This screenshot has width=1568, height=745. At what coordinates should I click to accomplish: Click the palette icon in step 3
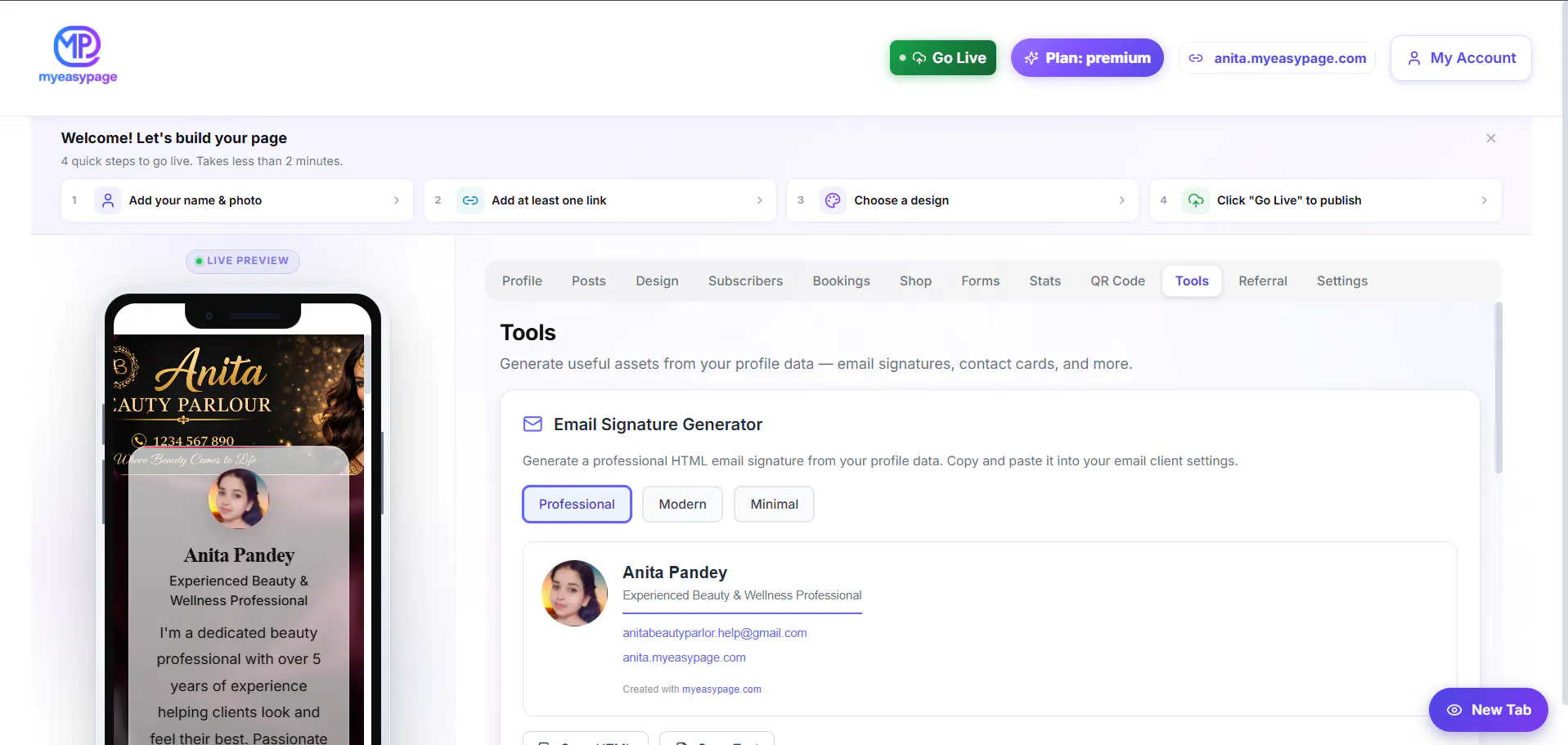pos(833,200)
